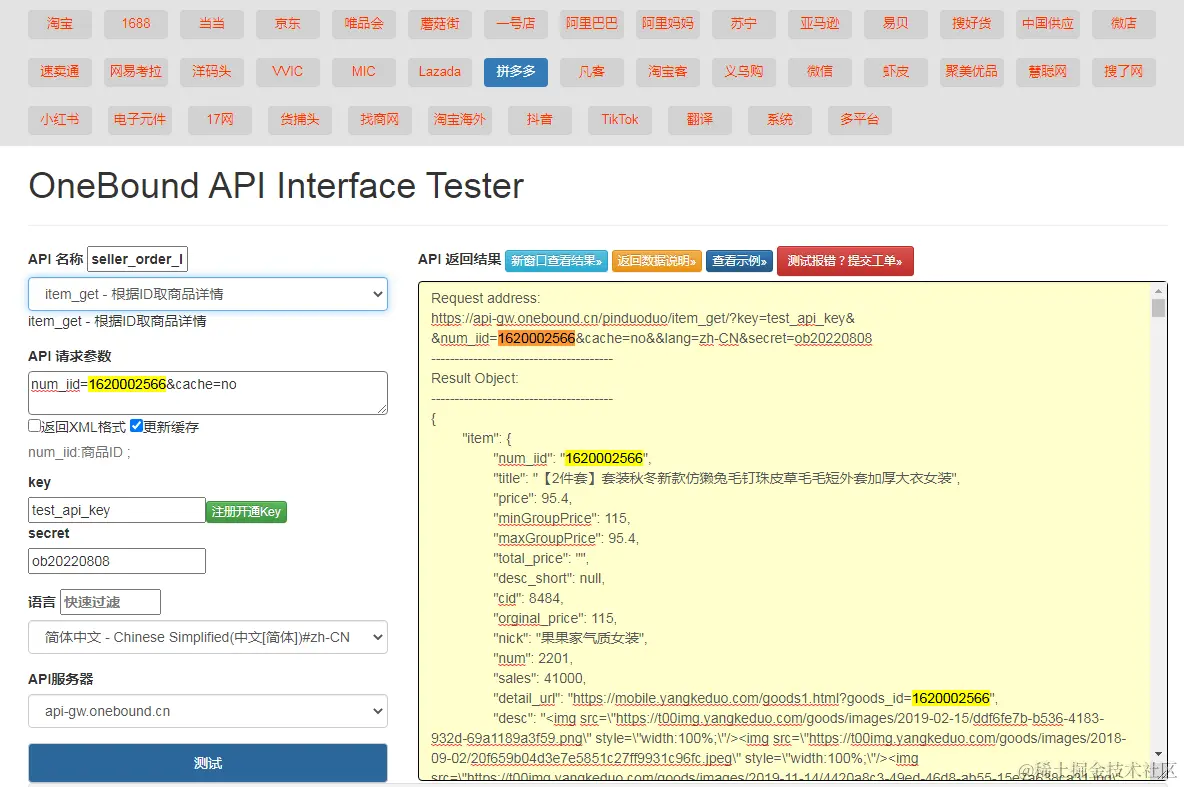This screenshot has height=787, width=1184.
Task: Click the request address URL in results
Action: coord(651,329)
